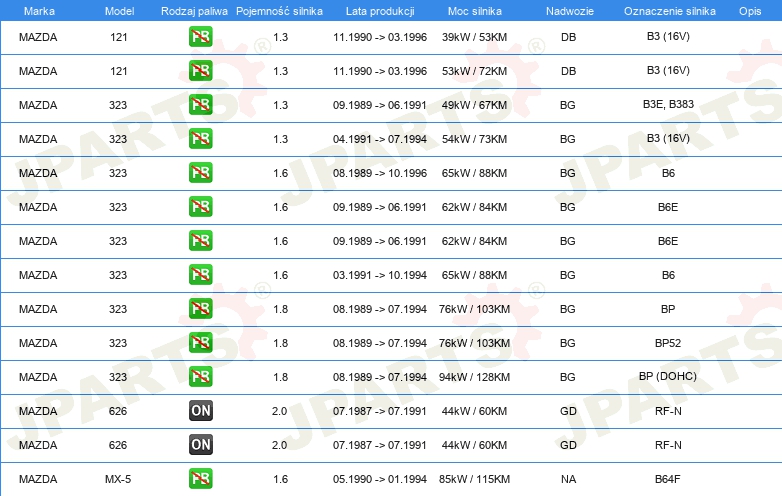Click the Opis column header
The height and width of the screenshot is (496, 782).
(x=750, y=11)
